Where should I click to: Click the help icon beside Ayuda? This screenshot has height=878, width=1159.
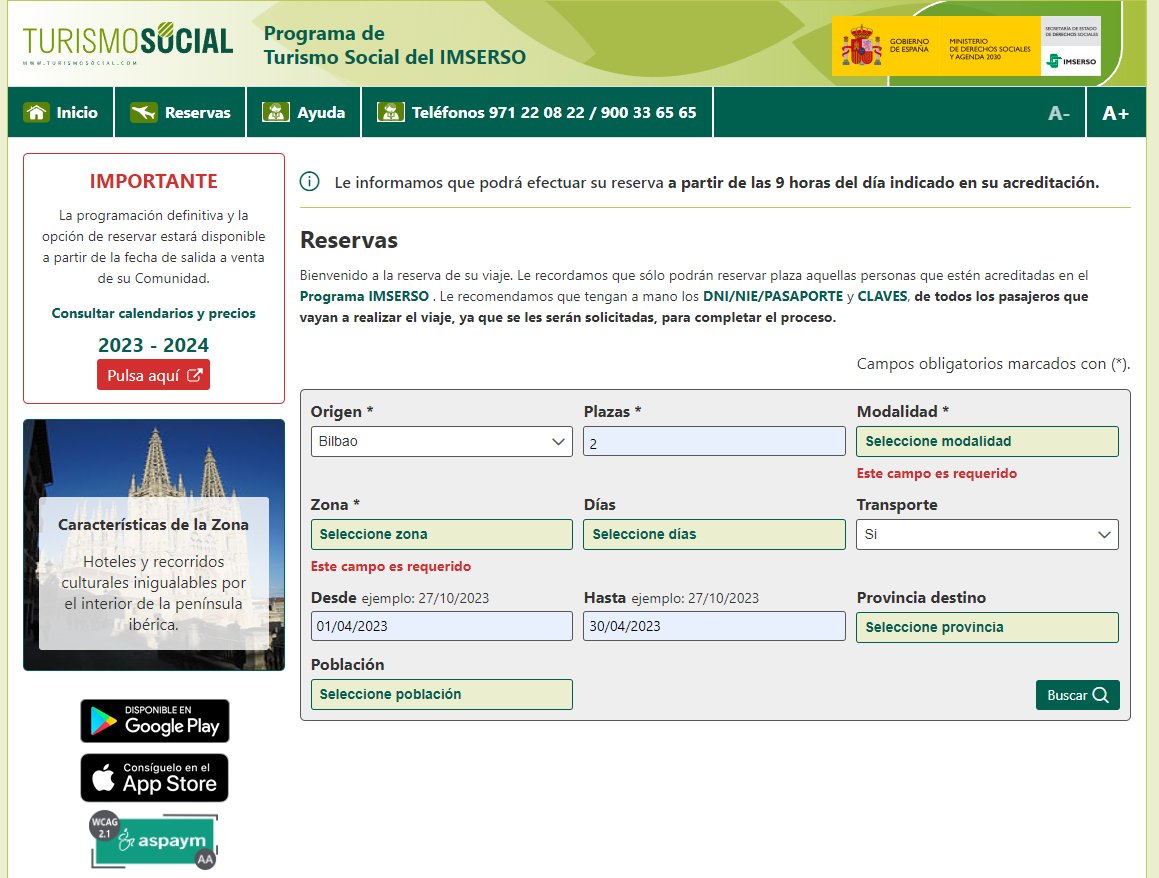(x=276, y=112)
